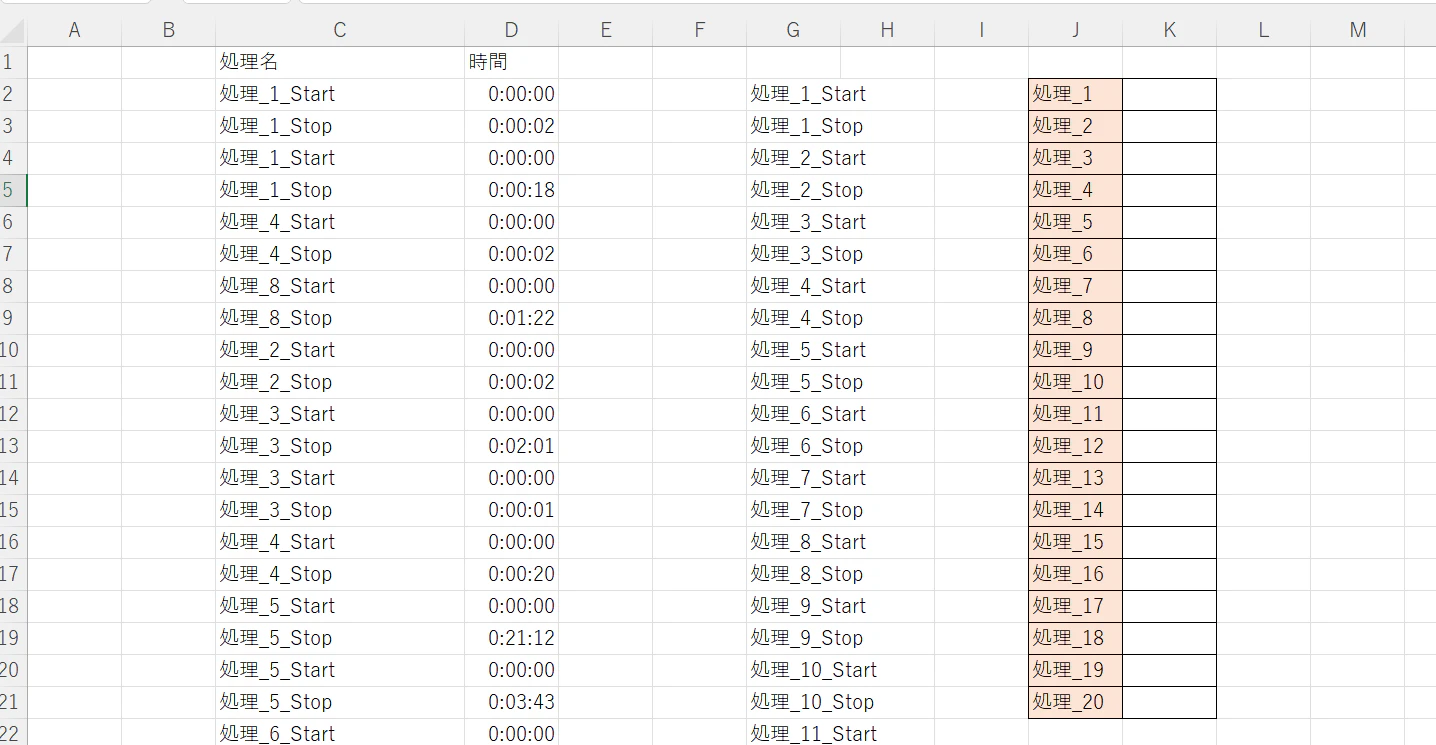Click the 処理名 header cell

click(x=340, y=62)
